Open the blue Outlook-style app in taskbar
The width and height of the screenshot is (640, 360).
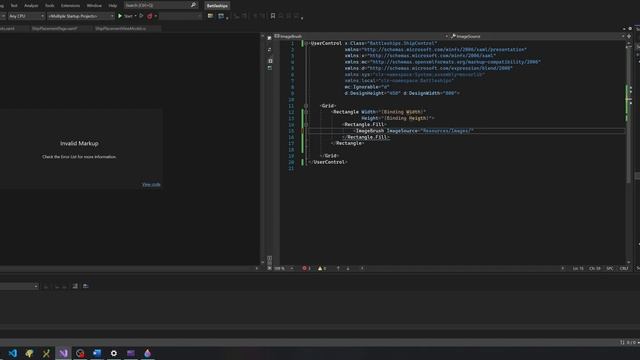(97, 353)
